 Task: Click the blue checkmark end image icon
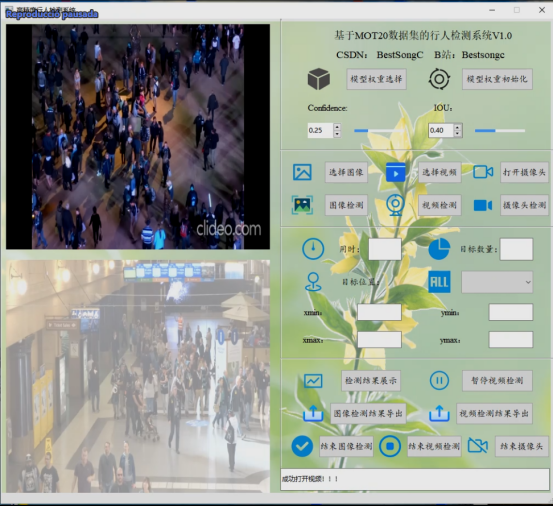tap(302, 446)
